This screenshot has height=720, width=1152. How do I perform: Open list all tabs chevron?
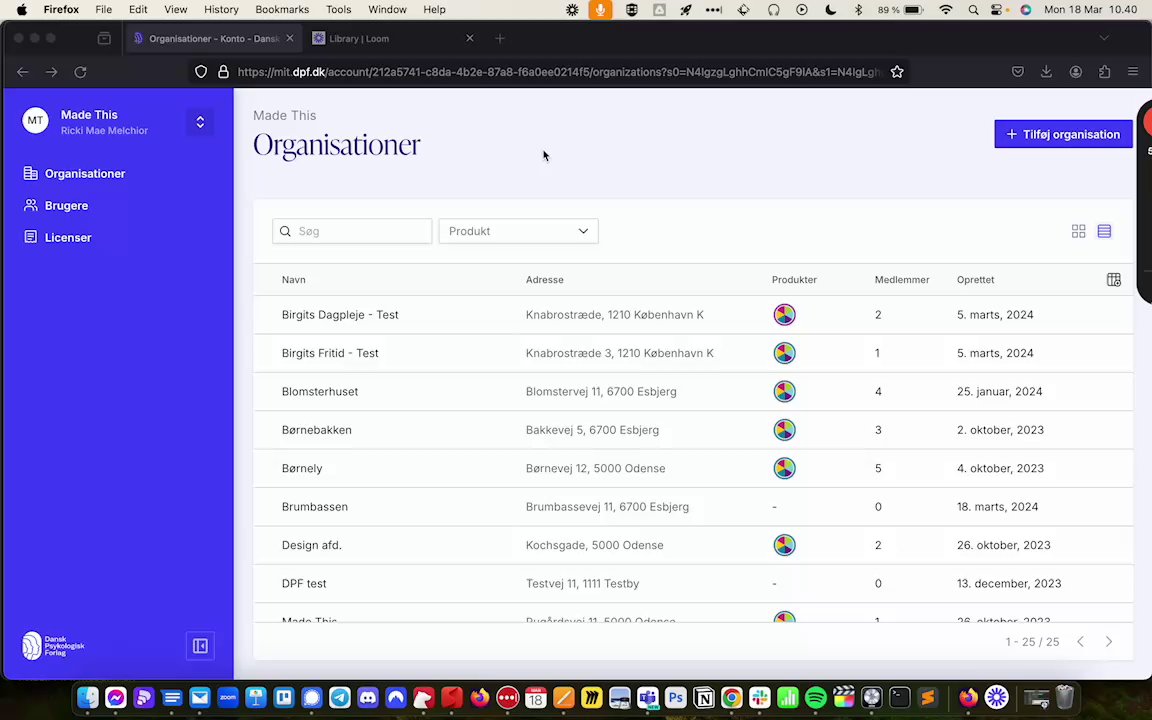click(1104, 38)
